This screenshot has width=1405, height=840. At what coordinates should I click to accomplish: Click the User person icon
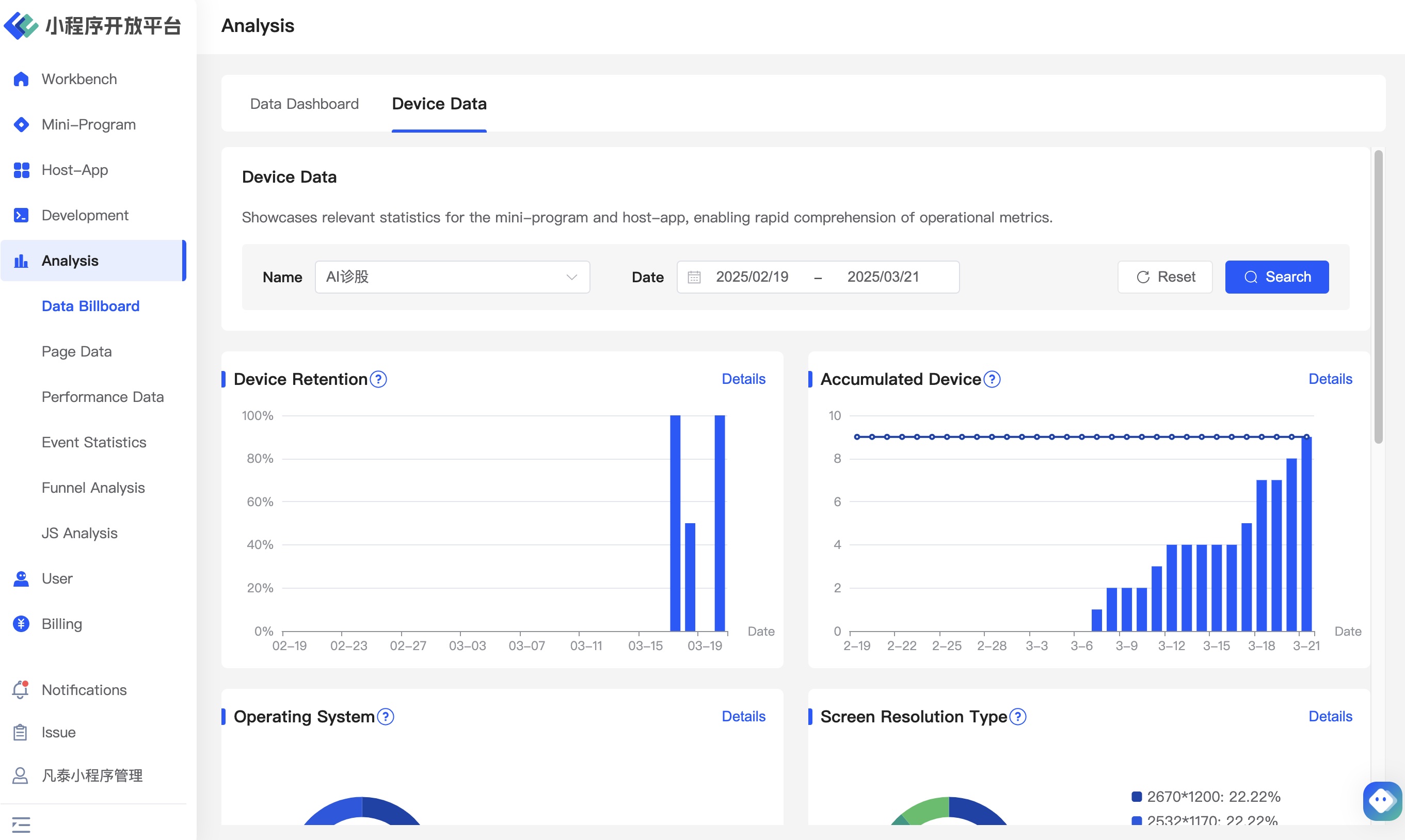[x=21, y=578]
